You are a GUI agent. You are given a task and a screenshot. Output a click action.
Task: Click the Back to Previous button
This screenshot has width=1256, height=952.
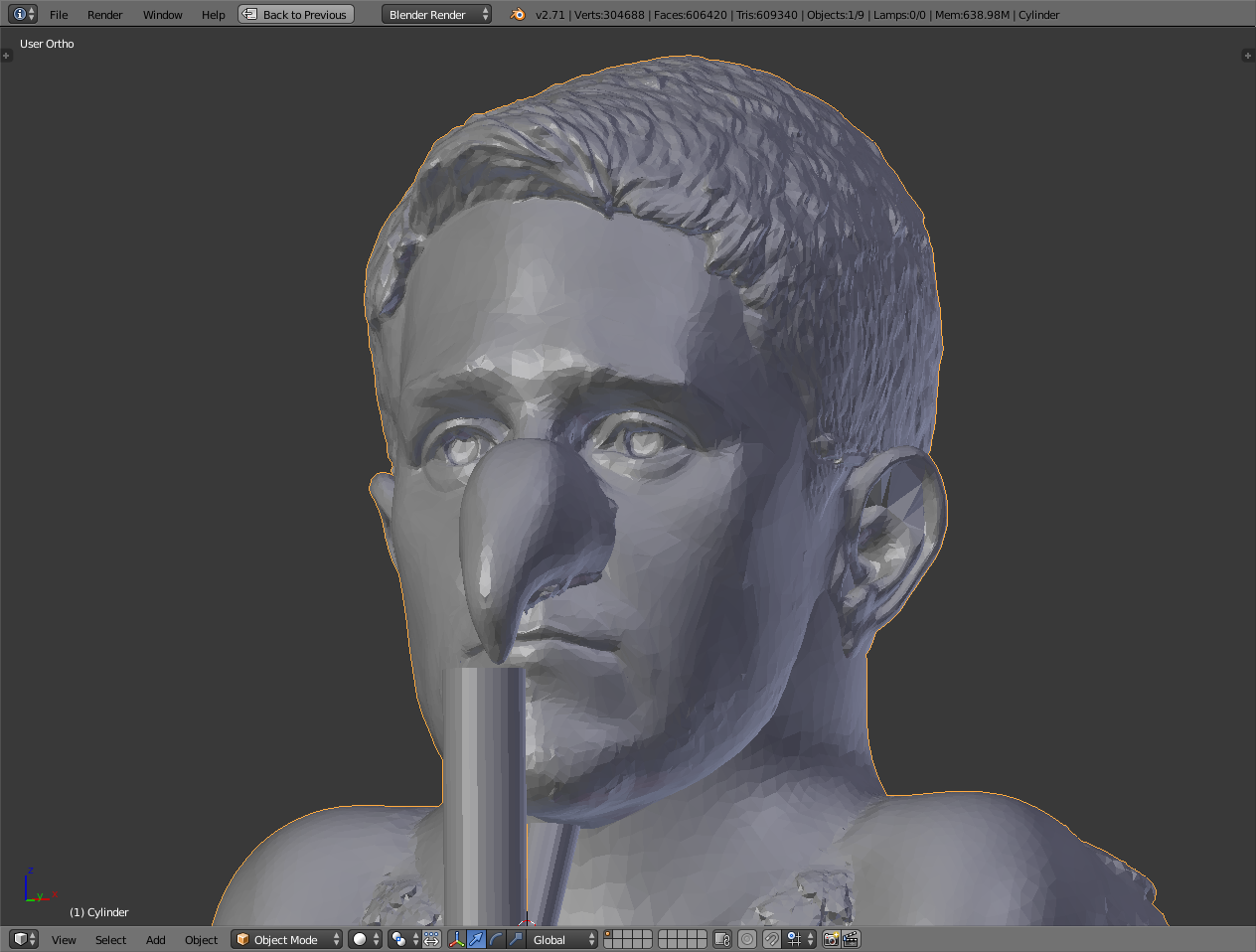click(x=296, y=15)
